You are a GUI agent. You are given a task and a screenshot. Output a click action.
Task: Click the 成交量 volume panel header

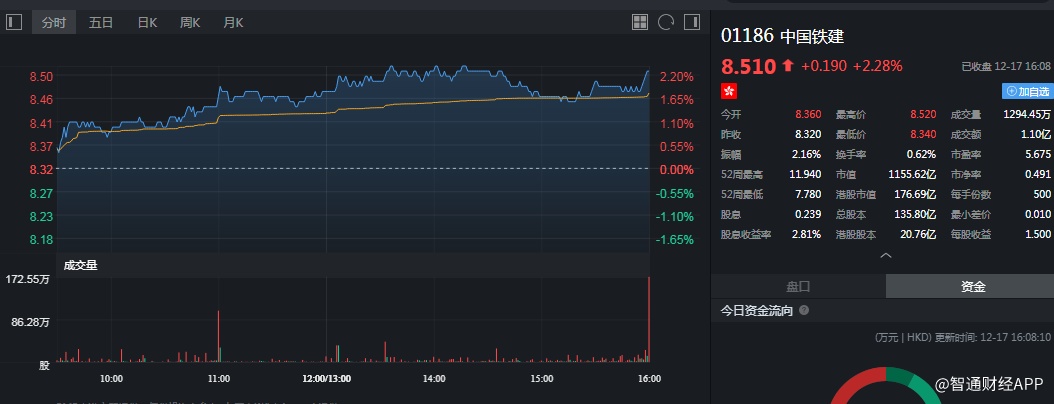pyautogui.click(x=81, y=265)
